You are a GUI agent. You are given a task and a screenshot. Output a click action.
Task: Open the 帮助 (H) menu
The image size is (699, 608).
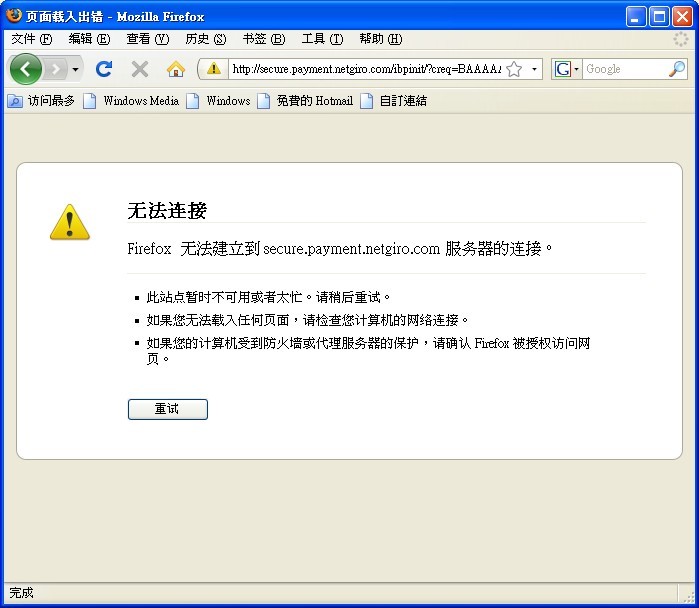[381, 39]
